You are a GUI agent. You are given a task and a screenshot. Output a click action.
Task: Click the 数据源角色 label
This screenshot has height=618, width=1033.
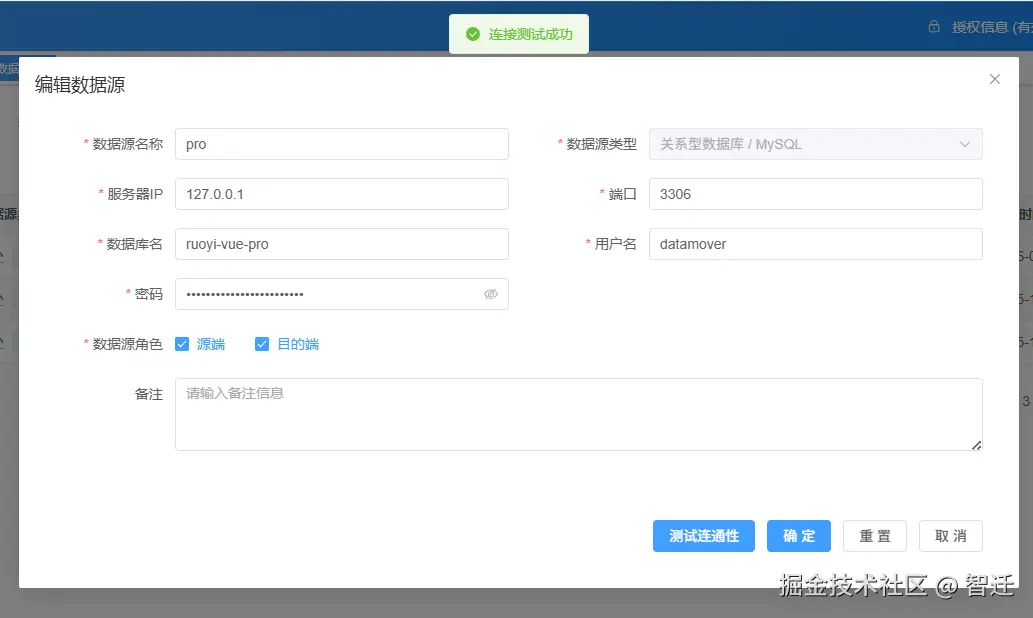(x=127, y=344)
